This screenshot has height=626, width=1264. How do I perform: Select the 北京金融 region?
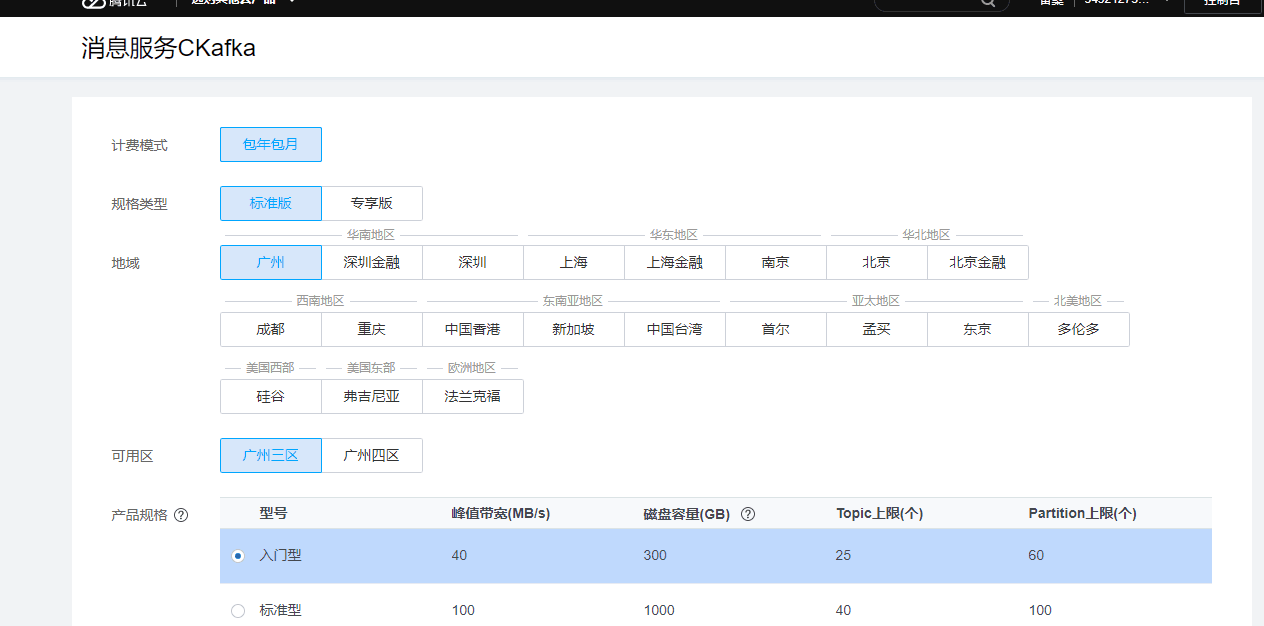click(978, 262)
